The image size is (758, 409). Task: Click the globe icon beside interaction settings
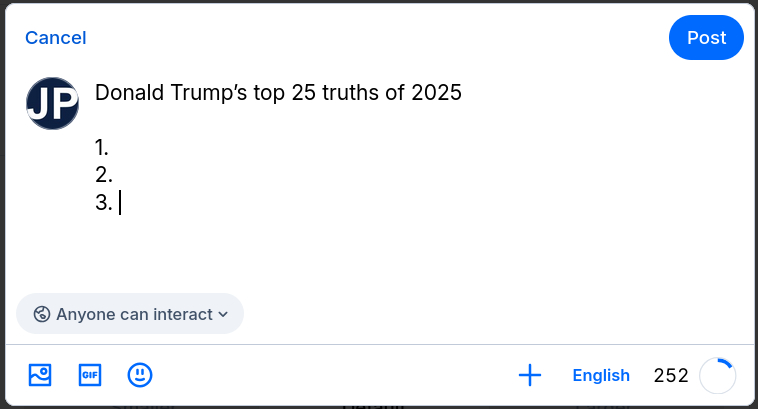pos(42,314)
